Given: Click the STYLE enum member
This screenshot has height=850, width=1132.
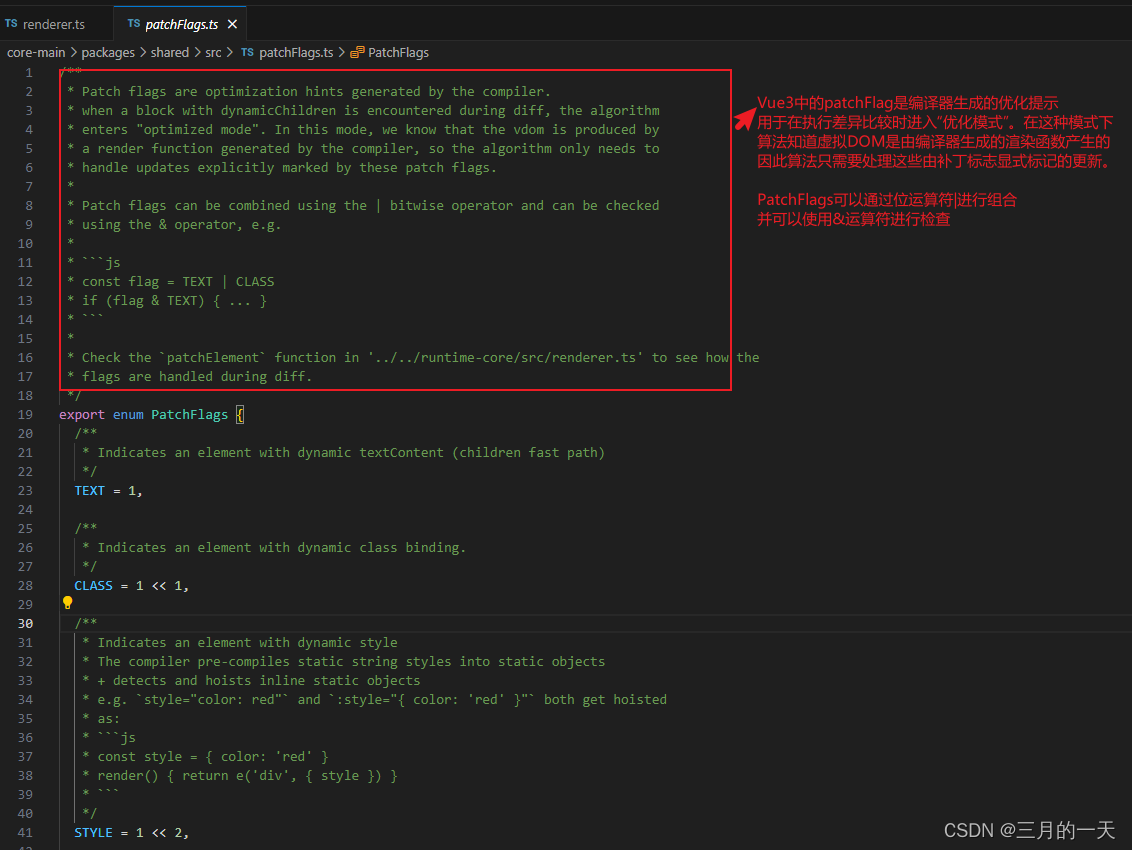Looking at the screenshot, I should click(93, 833).
